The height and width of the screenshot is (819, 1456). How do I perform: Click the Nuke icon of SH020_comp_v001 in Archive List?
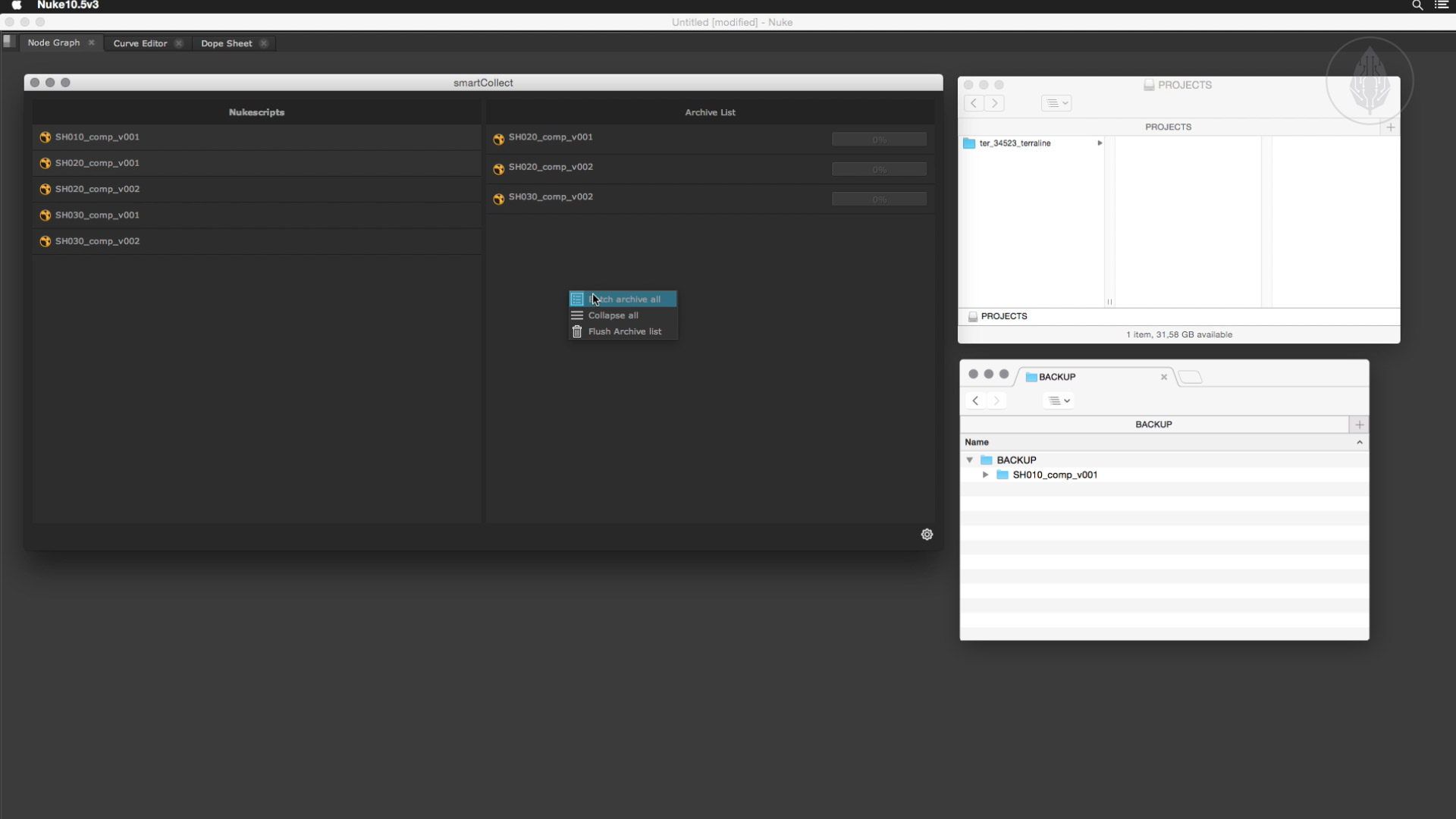point(499,140)
